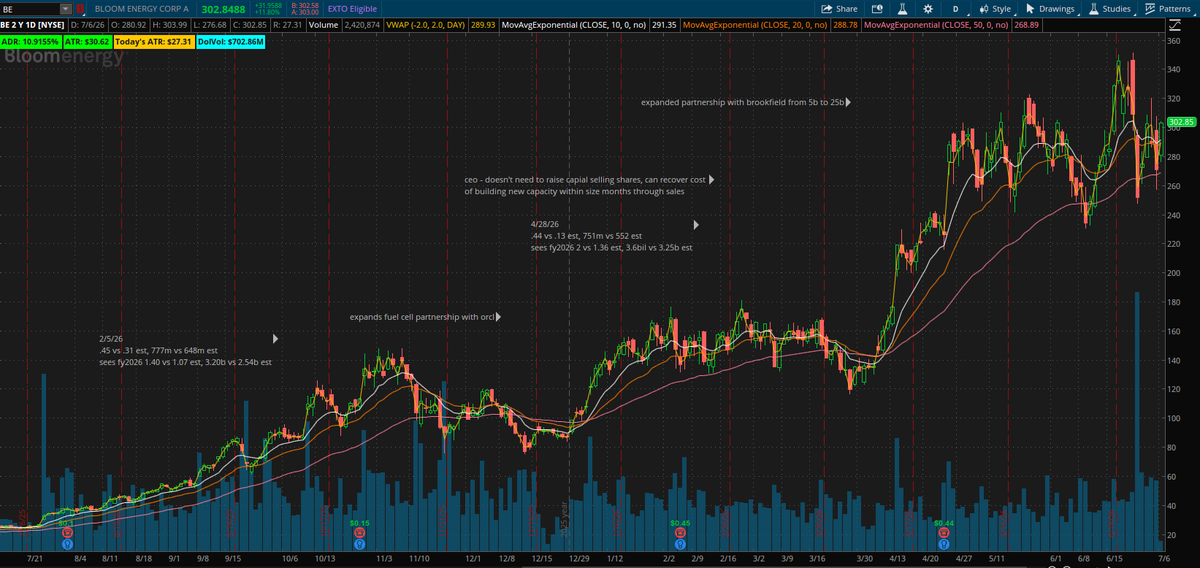Open the symbol selector dropdown arrow
The image size is (1200, 568).
[66, 8]
